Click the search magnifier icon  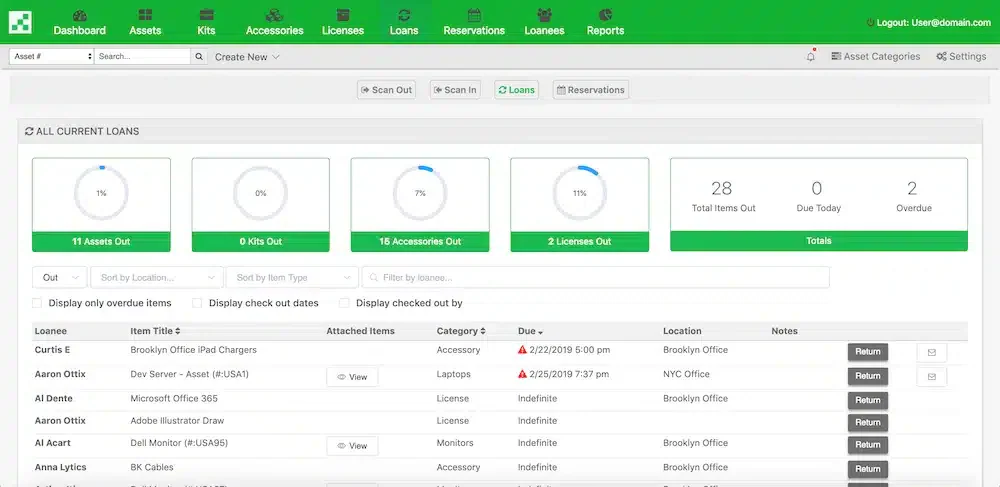pyautogui.click(x=199, y=57)
